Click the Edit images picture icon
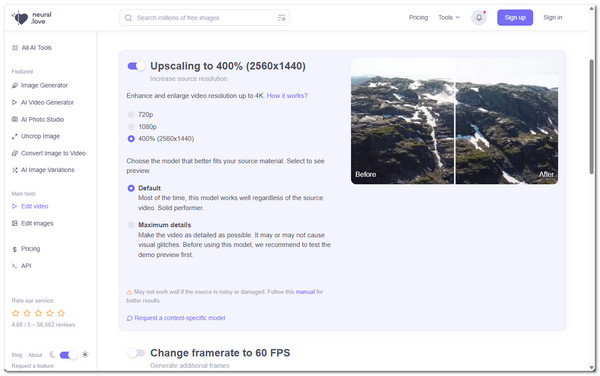Viewport: 600px width, 376px height. [15, 223]
